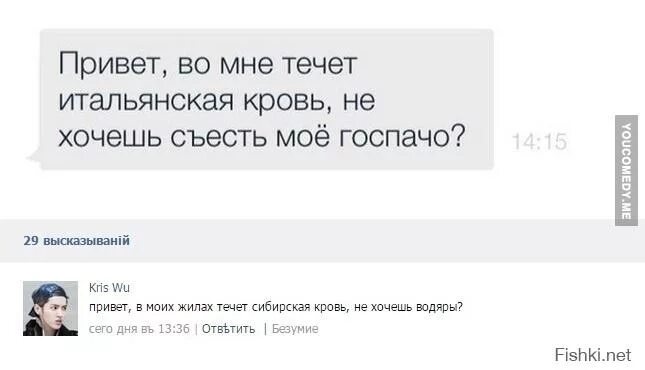The image size is (645, 370).
Task: Click the 29 высказываній comments header
Action: point(77,240)
